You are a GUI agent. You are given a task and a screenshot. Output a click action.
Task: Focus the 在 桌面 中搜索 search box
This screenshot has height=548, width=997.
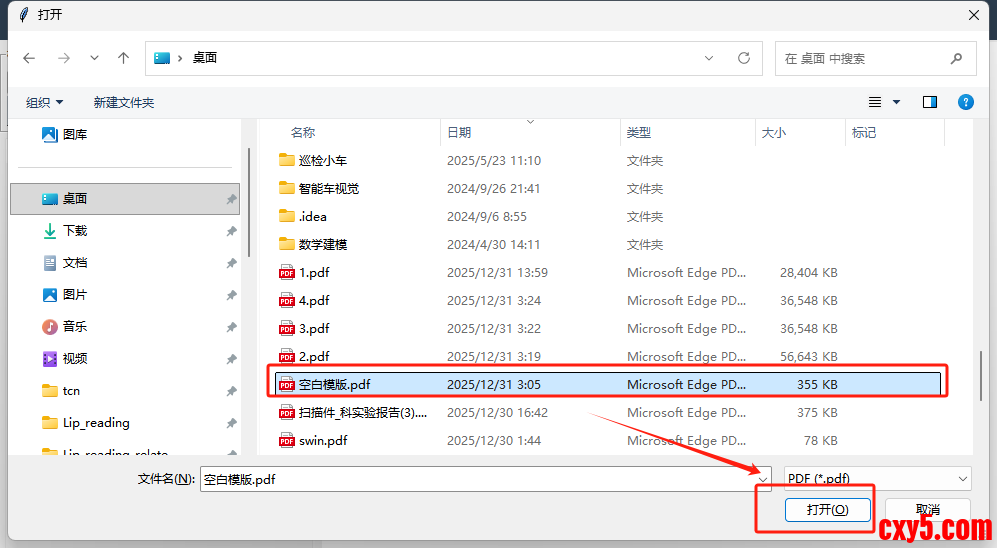pos(876,58)
